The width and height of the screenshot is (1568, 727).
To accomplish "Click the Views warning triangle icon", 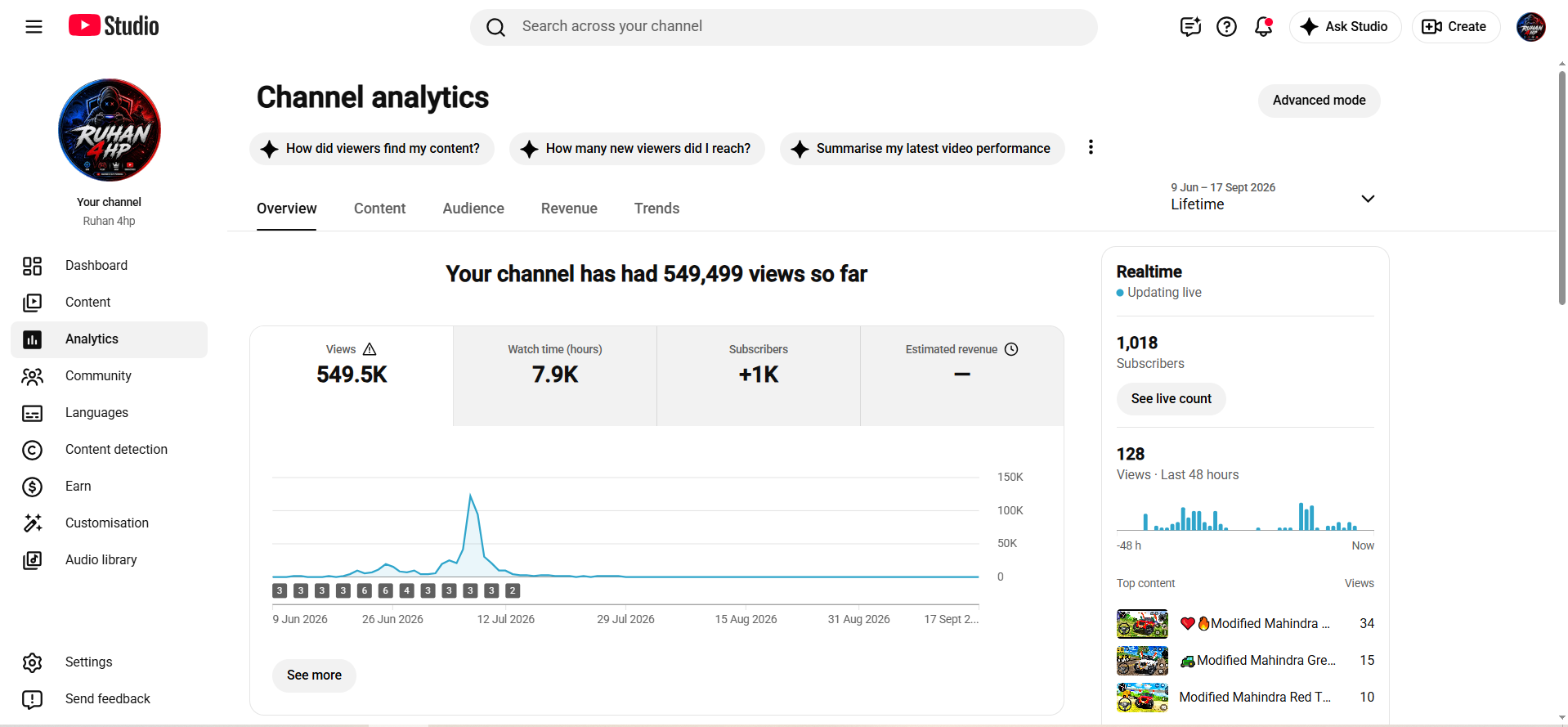I will [370, 349].
